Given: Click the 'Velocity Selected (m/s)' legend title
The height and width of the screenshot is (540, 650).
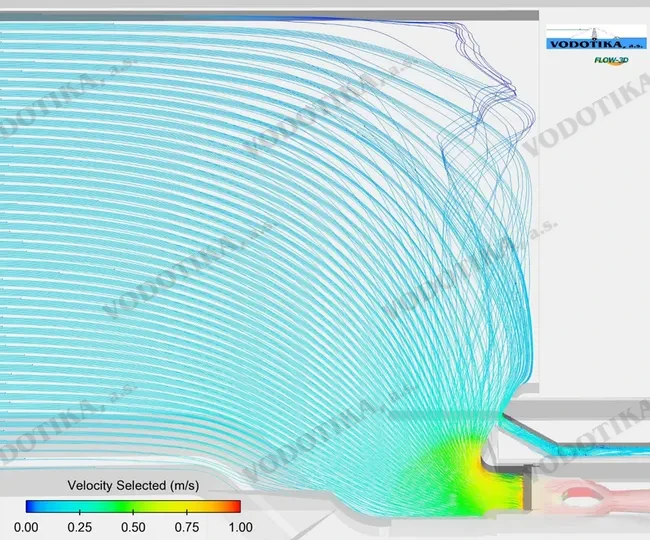Looking at the screenshot, I should (133, 485).
